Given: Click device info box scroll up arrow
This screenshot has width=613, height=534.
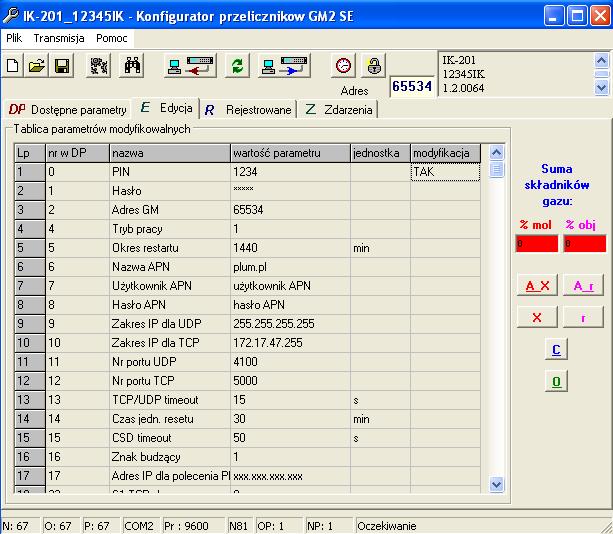Looking at the screenshot, I should (x=601, y=61).
